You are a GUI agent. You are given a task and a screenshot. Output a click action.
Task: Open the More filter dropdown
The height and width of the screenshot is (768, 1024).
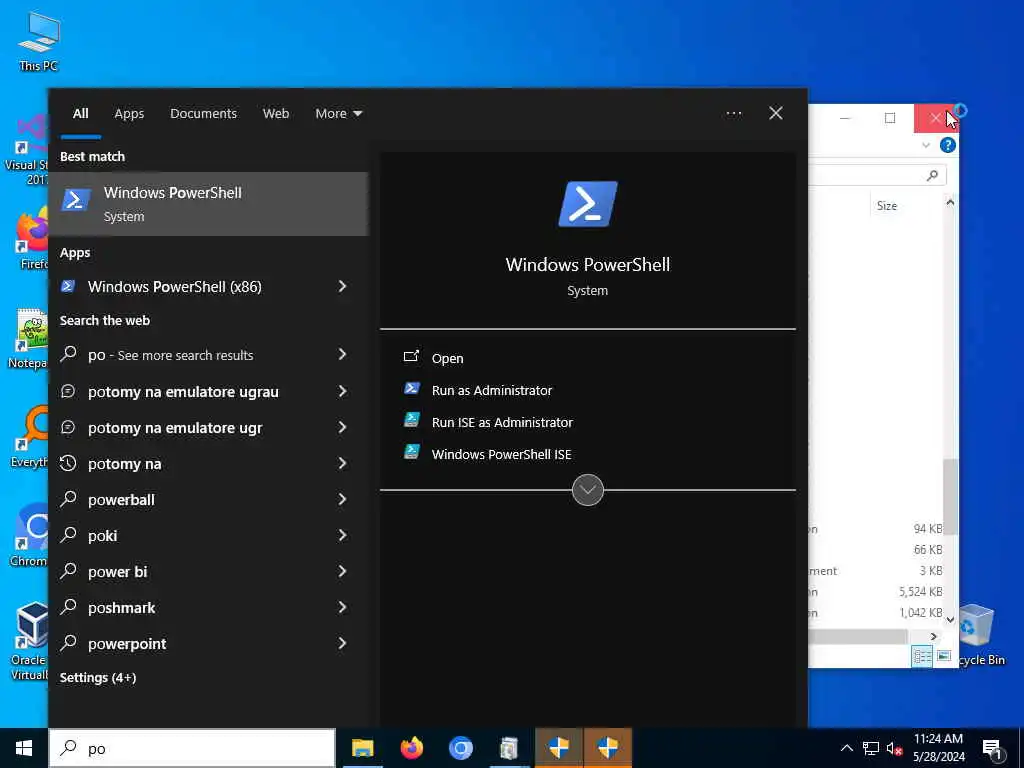(x=338, y=114)
